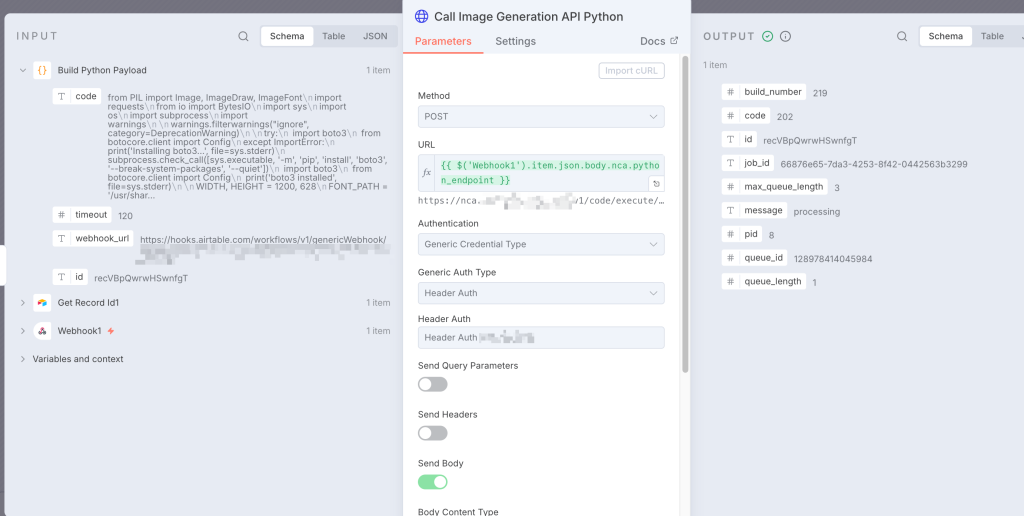Click the globe icon of the HTTP node
Screen dimensions: 1024x516
pyautogui.click(x=421, y=16)
